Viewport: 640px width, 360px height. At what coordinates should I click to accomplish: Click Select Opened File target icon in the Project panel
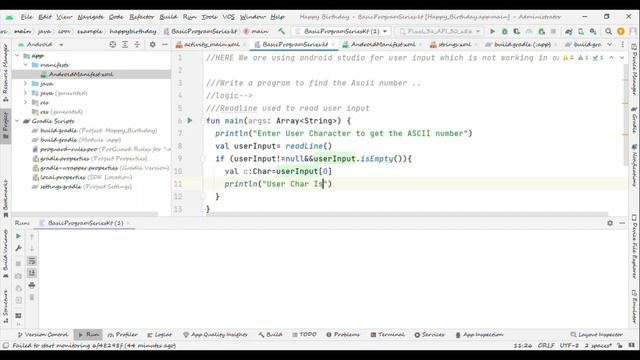[x=113, y=44]
